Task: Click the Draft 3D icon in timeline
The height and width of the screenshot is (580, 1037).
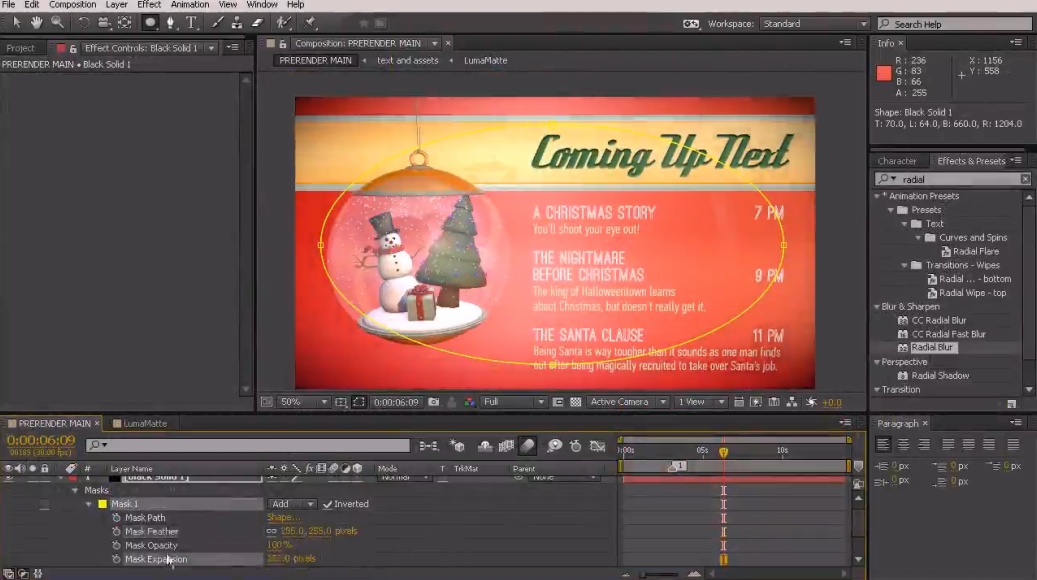Action: (x=456, y=446)
